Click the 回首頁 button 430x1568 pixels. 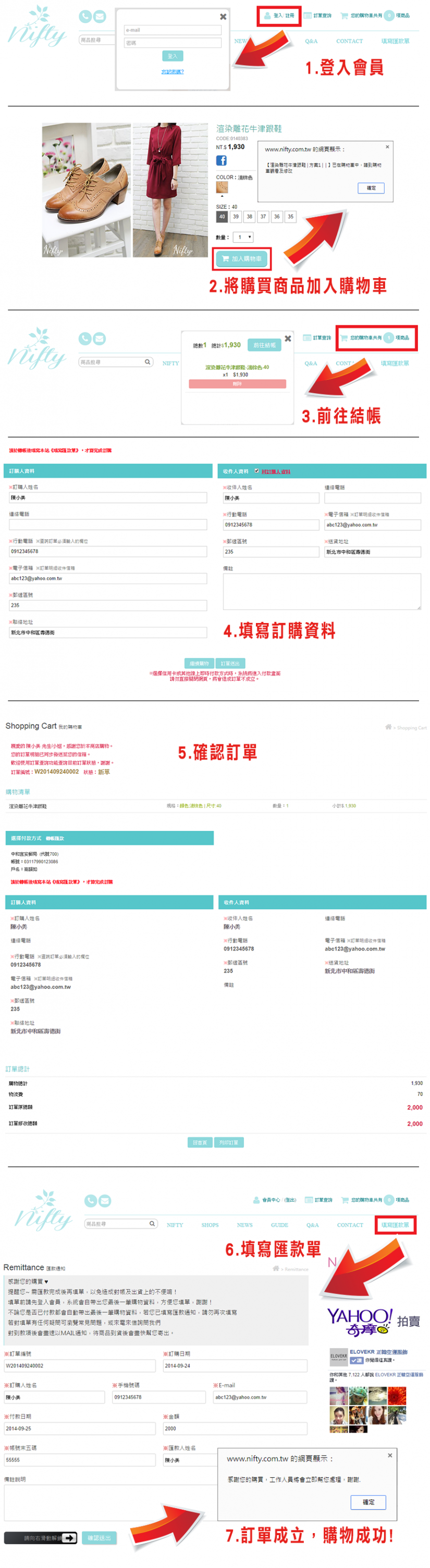[x=200, y=1142]
